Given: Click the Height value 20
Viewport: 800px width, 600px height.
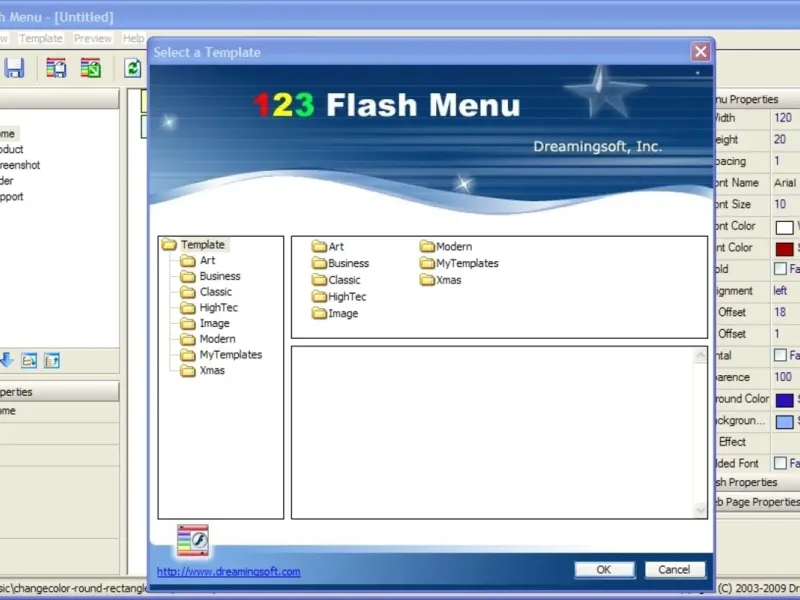Looking at the screenshot, I should tap(780, 139).
